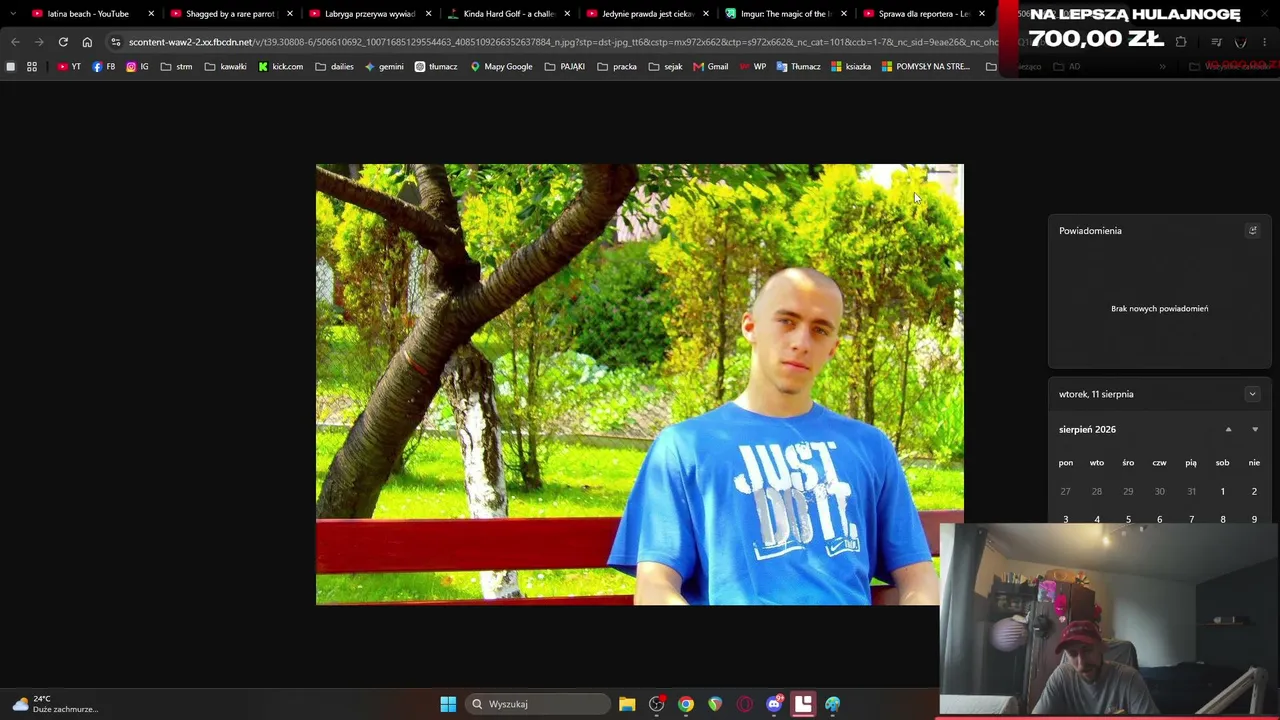Screen dimensions: 1280x720
Task: Select day 31 in the calendar
Action: (x=1191, y=491)
